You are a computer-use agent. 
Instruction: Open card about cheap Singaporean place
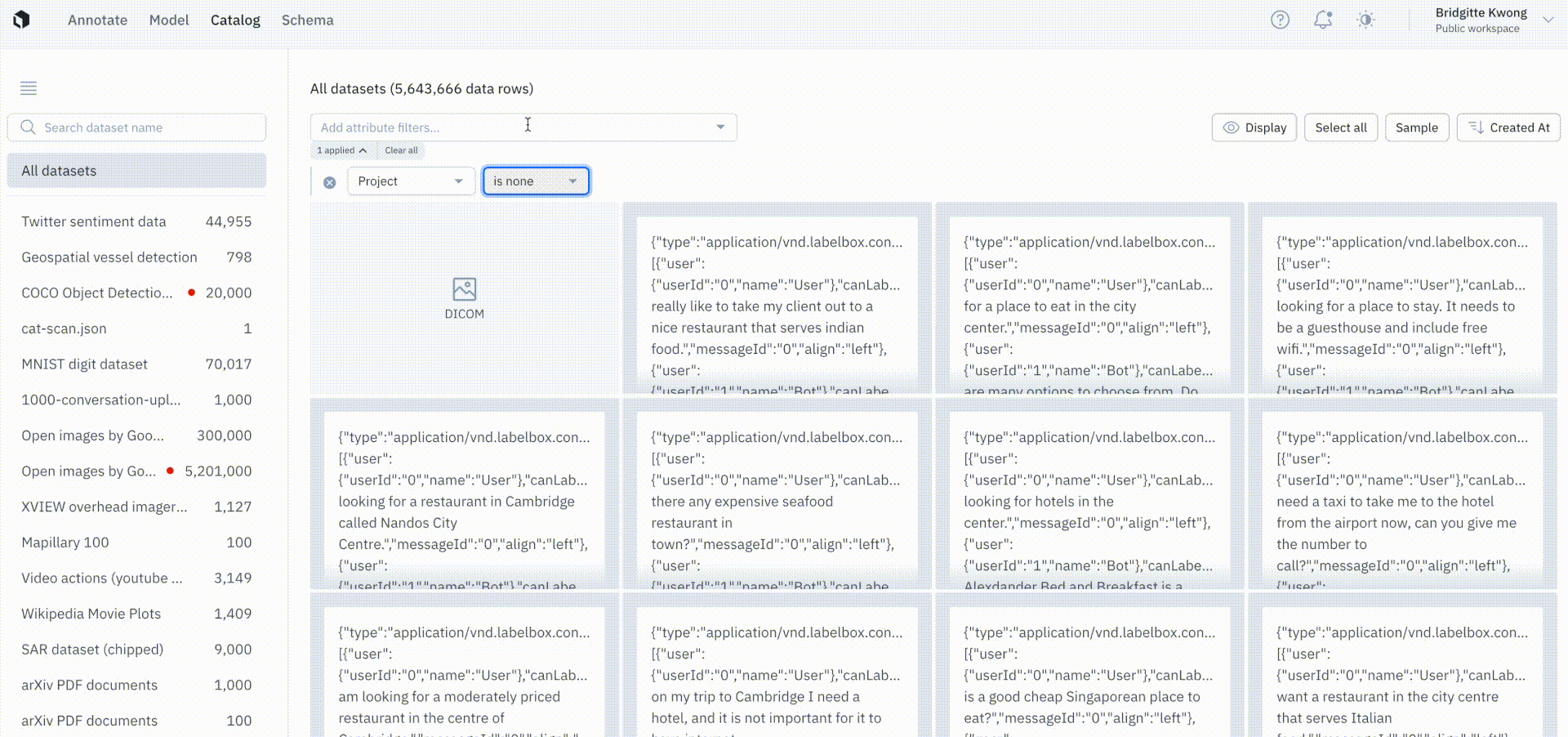pyautogui.click(x=1089, y=665)
